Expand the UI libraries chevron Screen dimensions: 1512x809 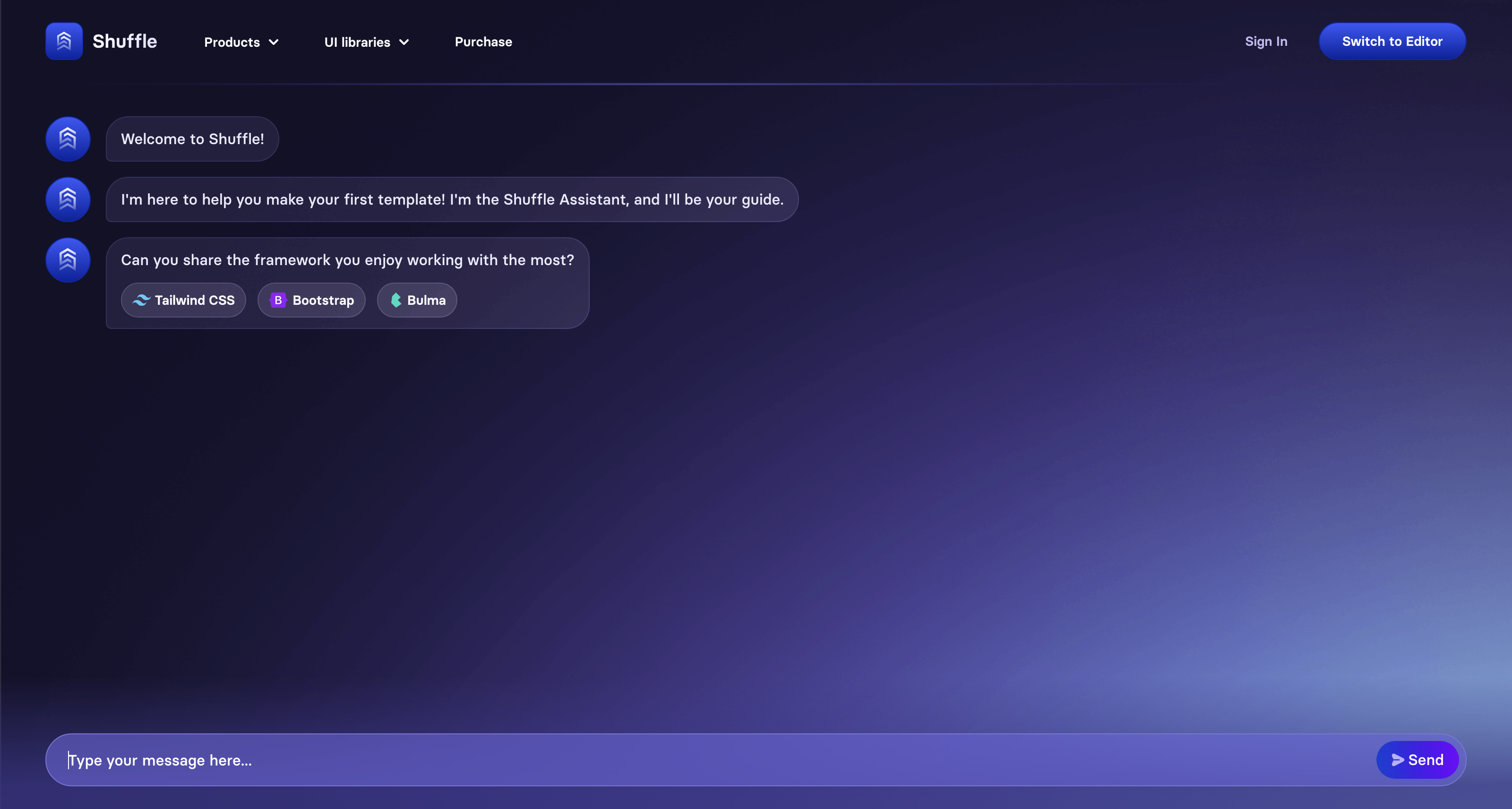pos(404,42)
